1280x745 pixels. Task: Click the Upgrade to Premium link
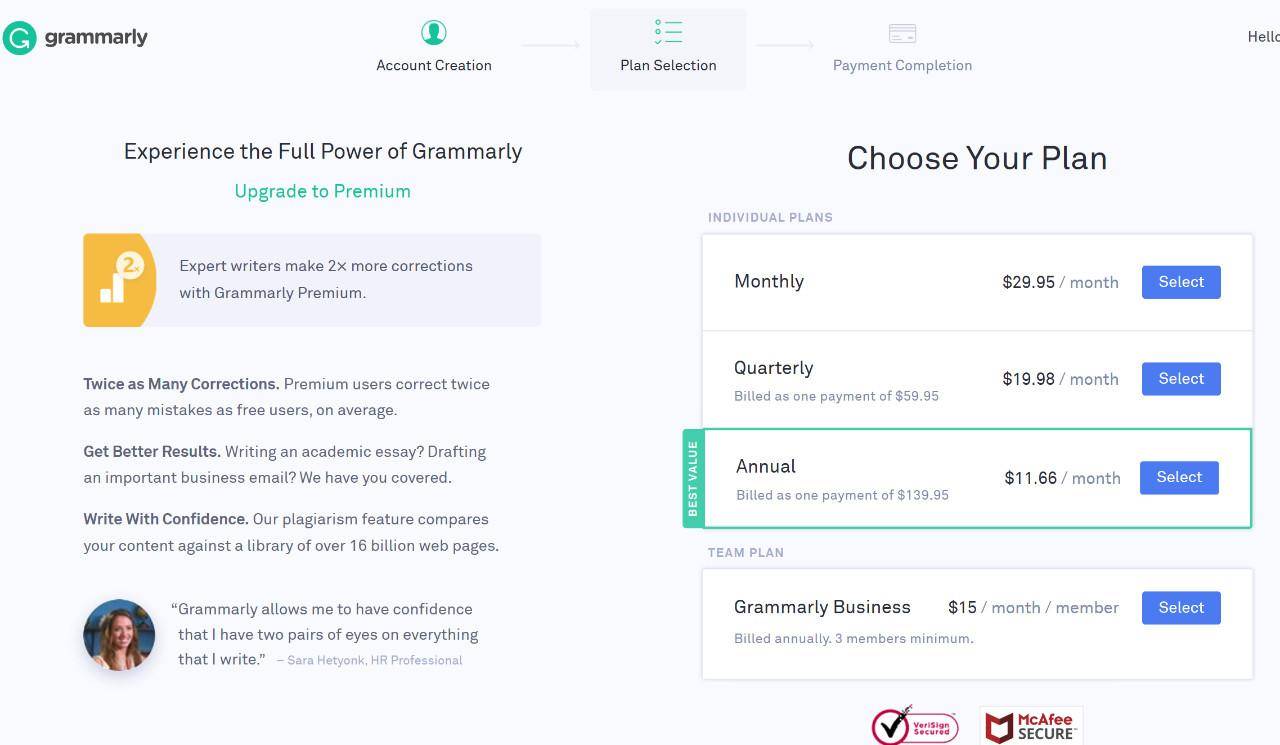pyautogui.click(x=322, y=191)
